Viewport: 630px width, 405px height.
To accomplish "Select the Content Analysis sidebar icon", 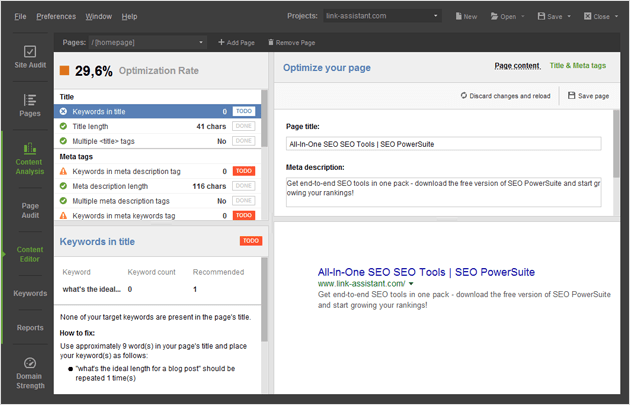I will coord(30,149).
